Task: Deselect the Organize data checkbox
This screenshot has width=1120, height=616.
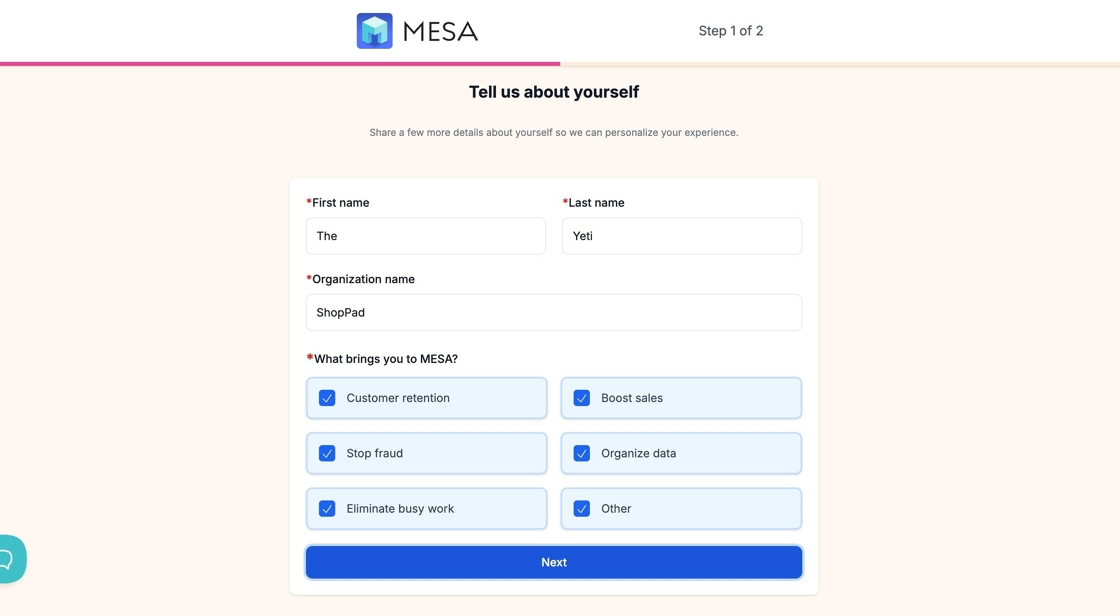Action: 582,453
